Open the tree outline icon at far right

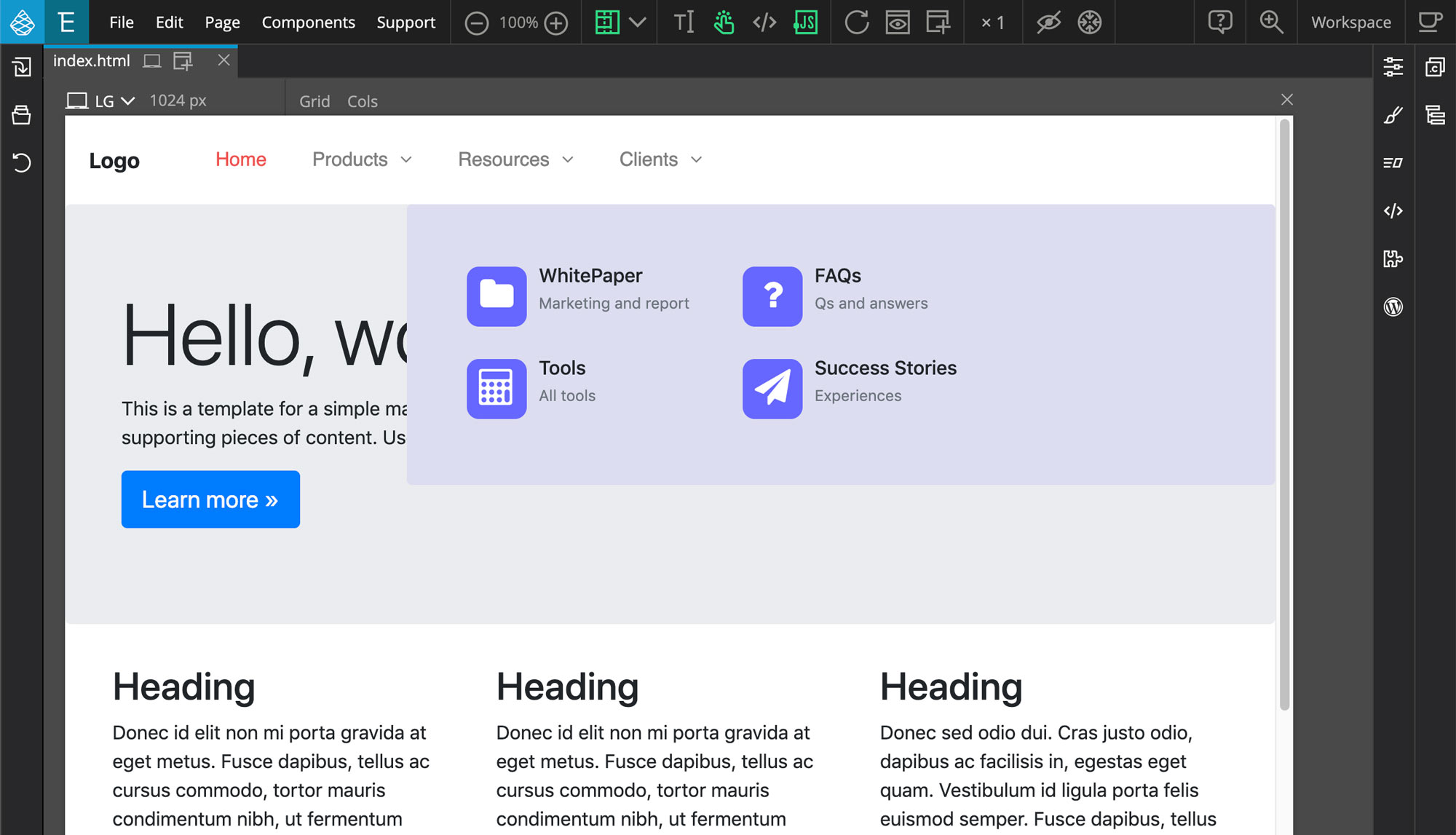pos(1436,115)
